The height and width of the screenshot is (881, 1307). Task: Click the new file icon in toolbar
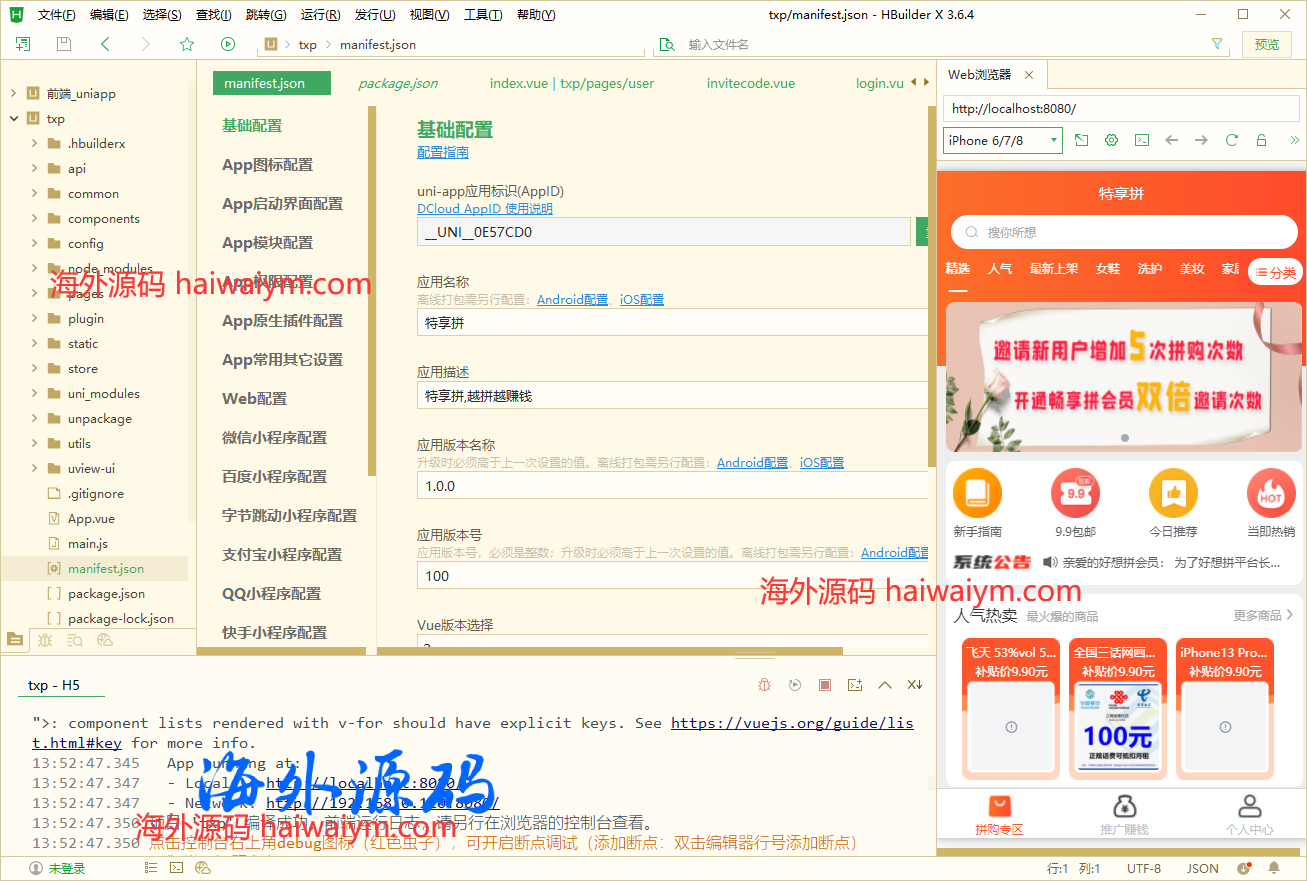pyautogui.click(x=23, y=44)
